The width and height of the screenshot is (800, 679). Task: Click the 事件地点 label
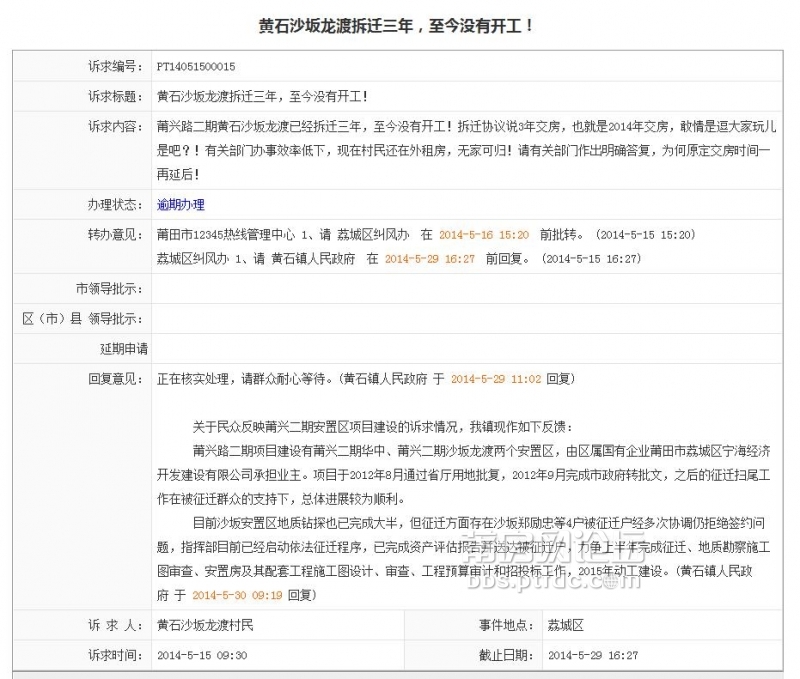[506, 625]
